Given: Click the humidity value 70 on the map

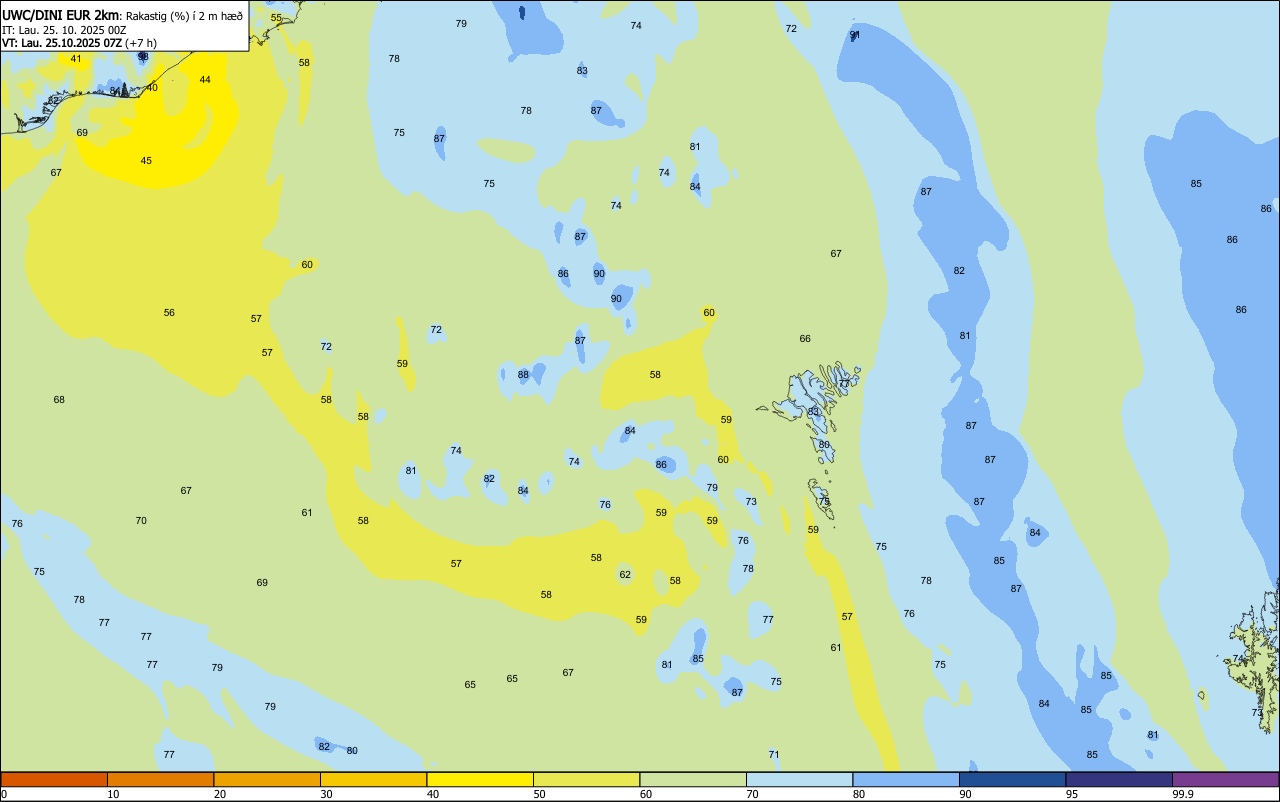Looking at the screenshot, I should click(141, 521).
